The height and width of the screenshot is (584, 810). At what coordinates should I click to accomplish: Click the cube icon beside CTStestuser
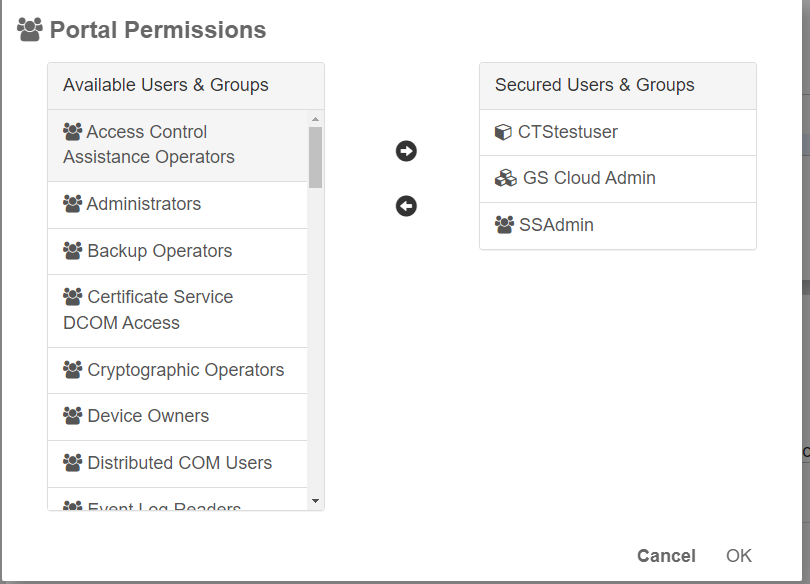pyautogui.click(x=503, y=132)
